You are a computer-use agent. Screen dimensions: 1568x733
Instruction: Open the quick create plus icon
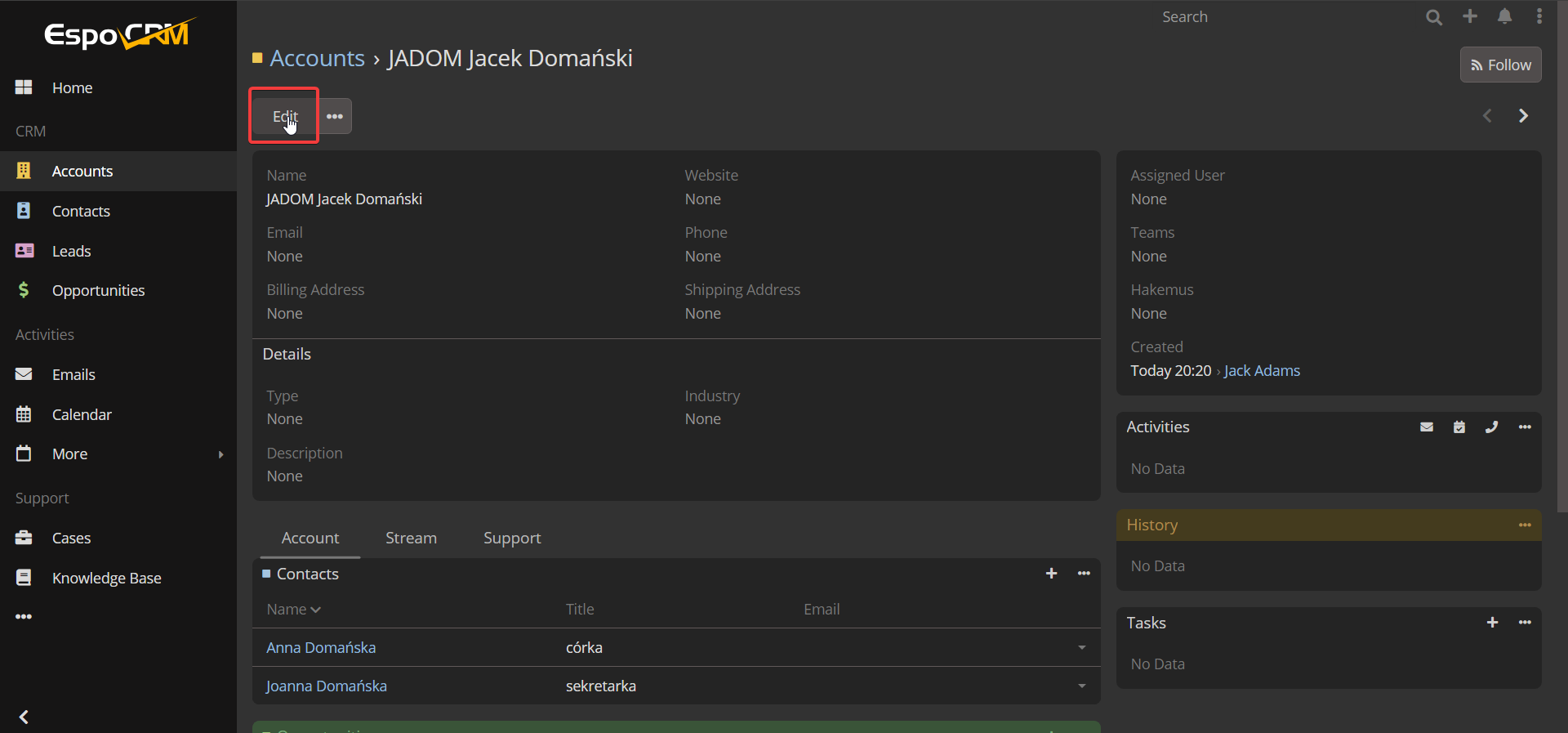coord(1470,16)
